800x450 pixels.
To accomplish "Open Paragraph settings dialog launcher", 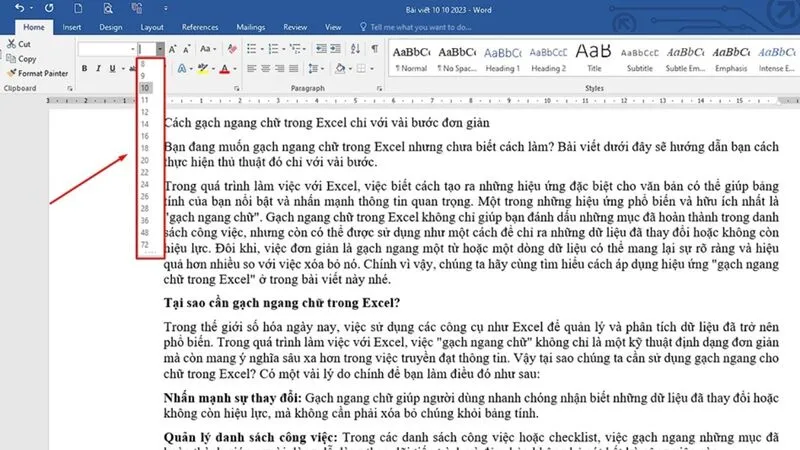I will point(379,89).
